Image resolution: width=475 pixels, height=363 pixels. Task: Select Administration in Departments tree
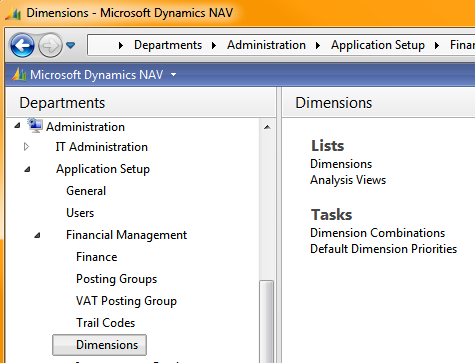pos(85,127)
